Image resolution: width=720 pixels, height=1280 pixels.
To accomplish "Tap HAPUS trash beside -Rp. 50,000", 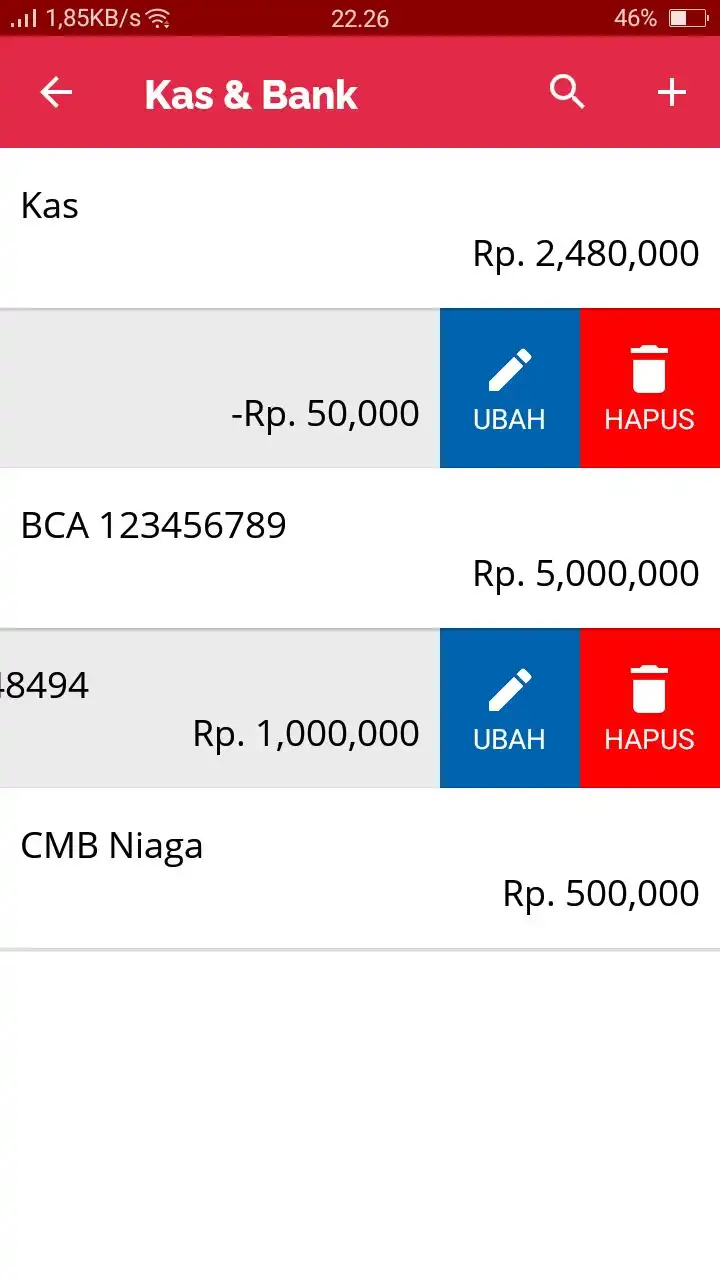I will point(650,388).
